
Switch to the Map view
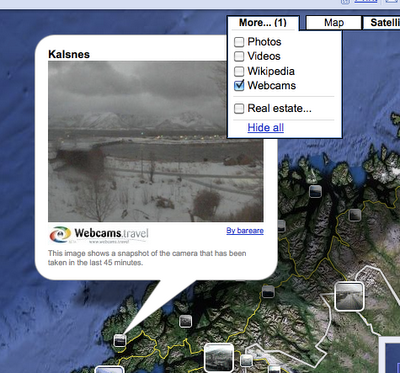(x=334, y=23)
